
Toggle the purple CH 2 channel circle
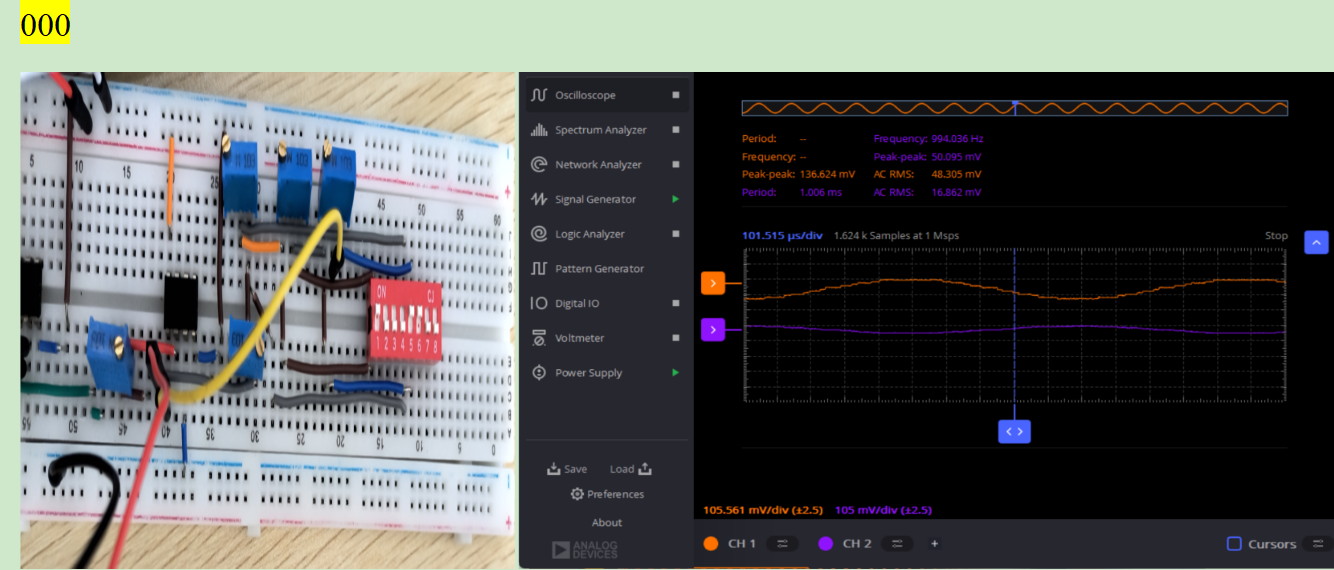[x=826, y=544]
